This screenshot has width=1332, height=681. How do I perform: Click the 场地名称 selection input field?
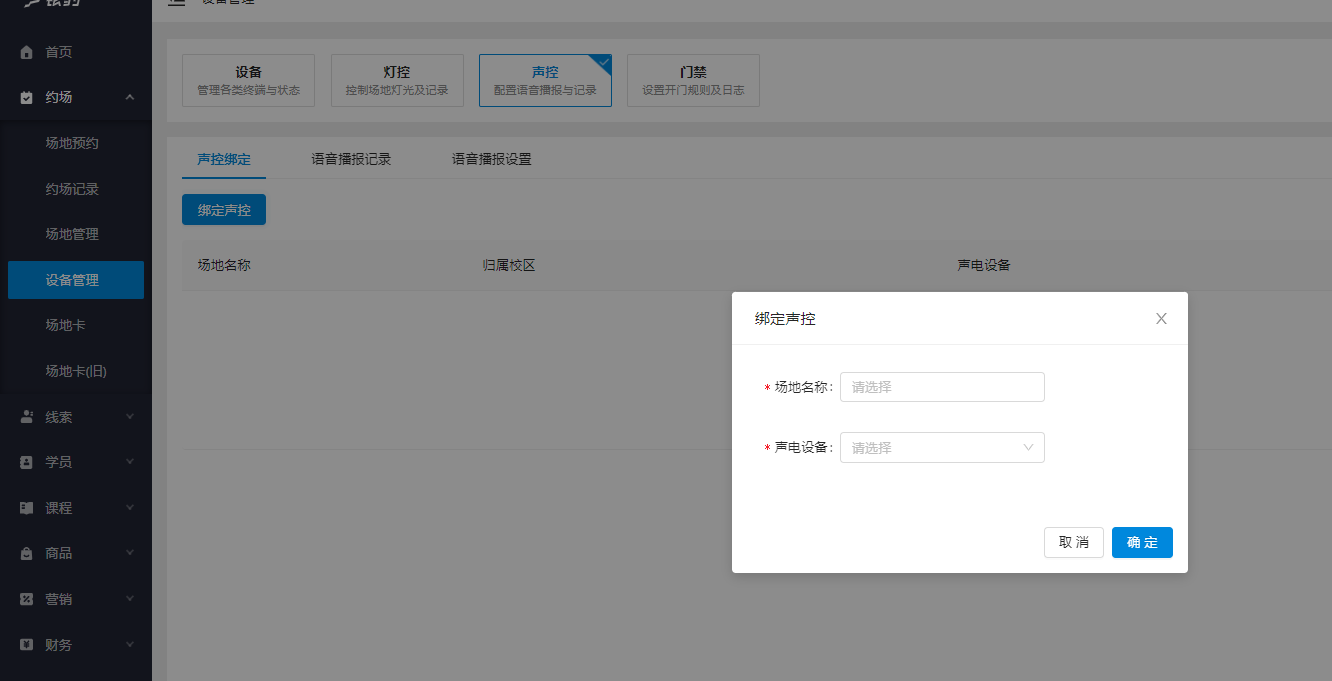941,387
